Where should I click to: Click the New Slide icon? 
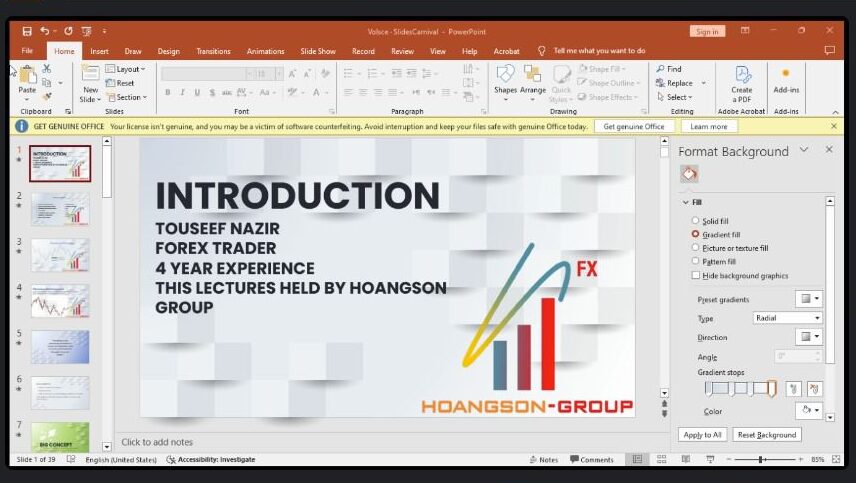(x=91, y=78)
